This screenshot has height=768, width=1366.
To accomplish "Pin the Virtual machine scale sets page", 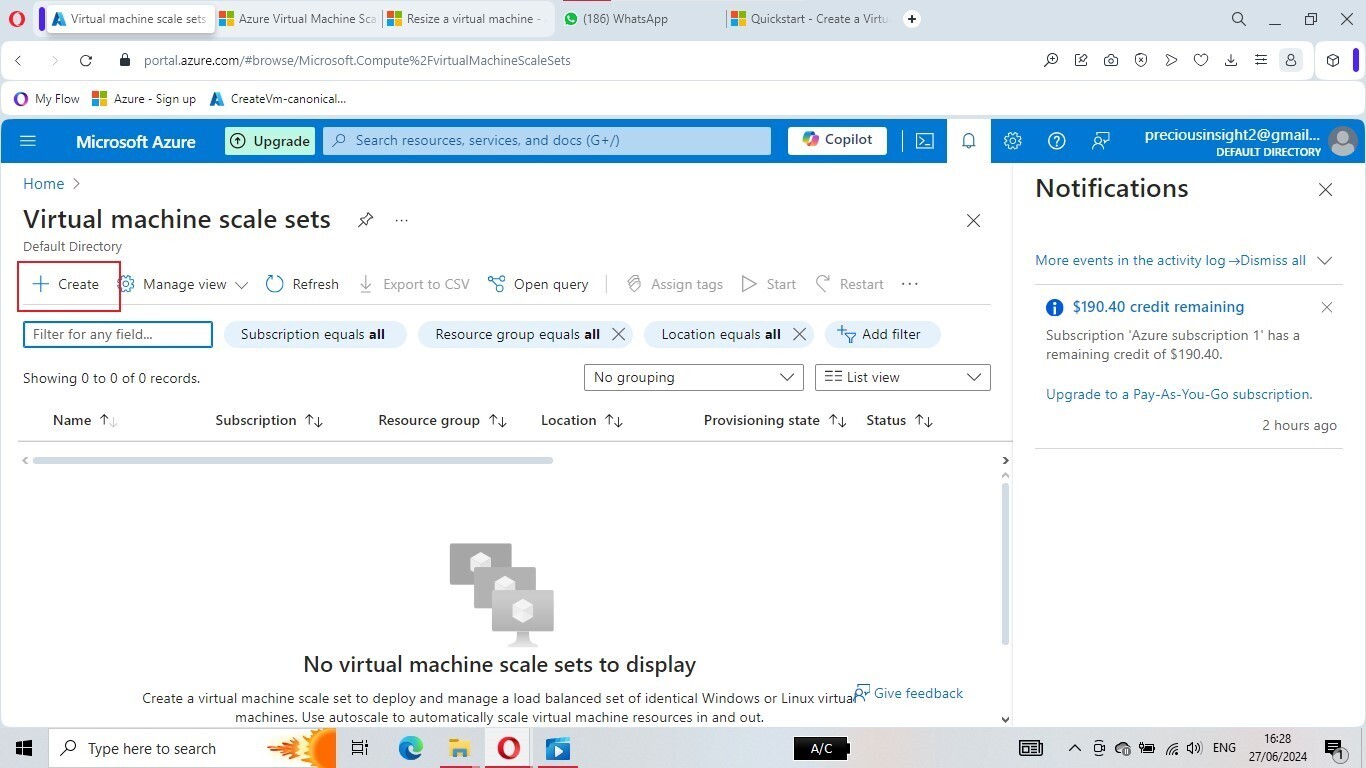I will click(x=366, y=220).
